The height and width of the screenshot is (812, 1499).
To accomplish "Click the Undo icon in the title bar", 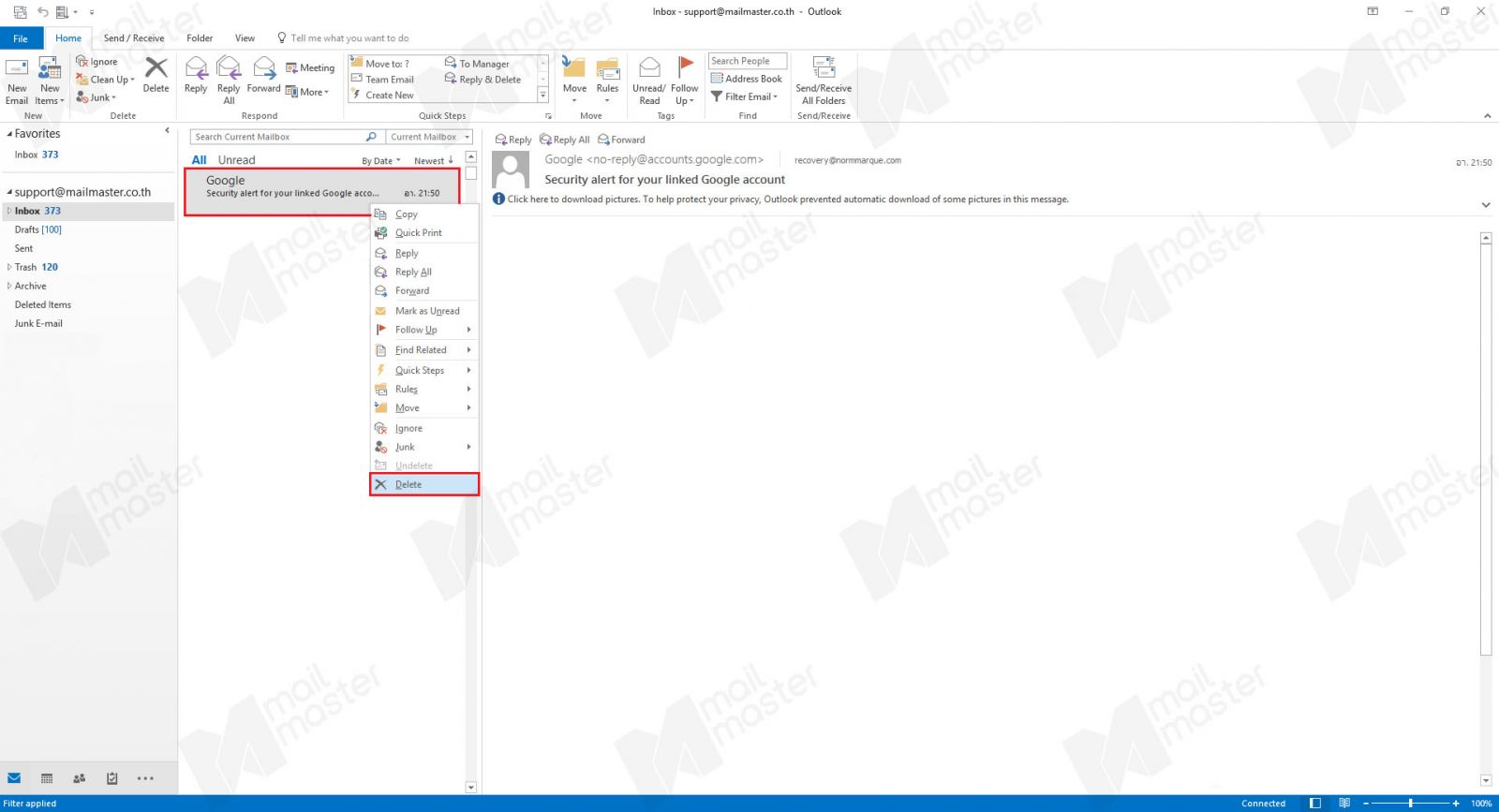I will point(42,12).
